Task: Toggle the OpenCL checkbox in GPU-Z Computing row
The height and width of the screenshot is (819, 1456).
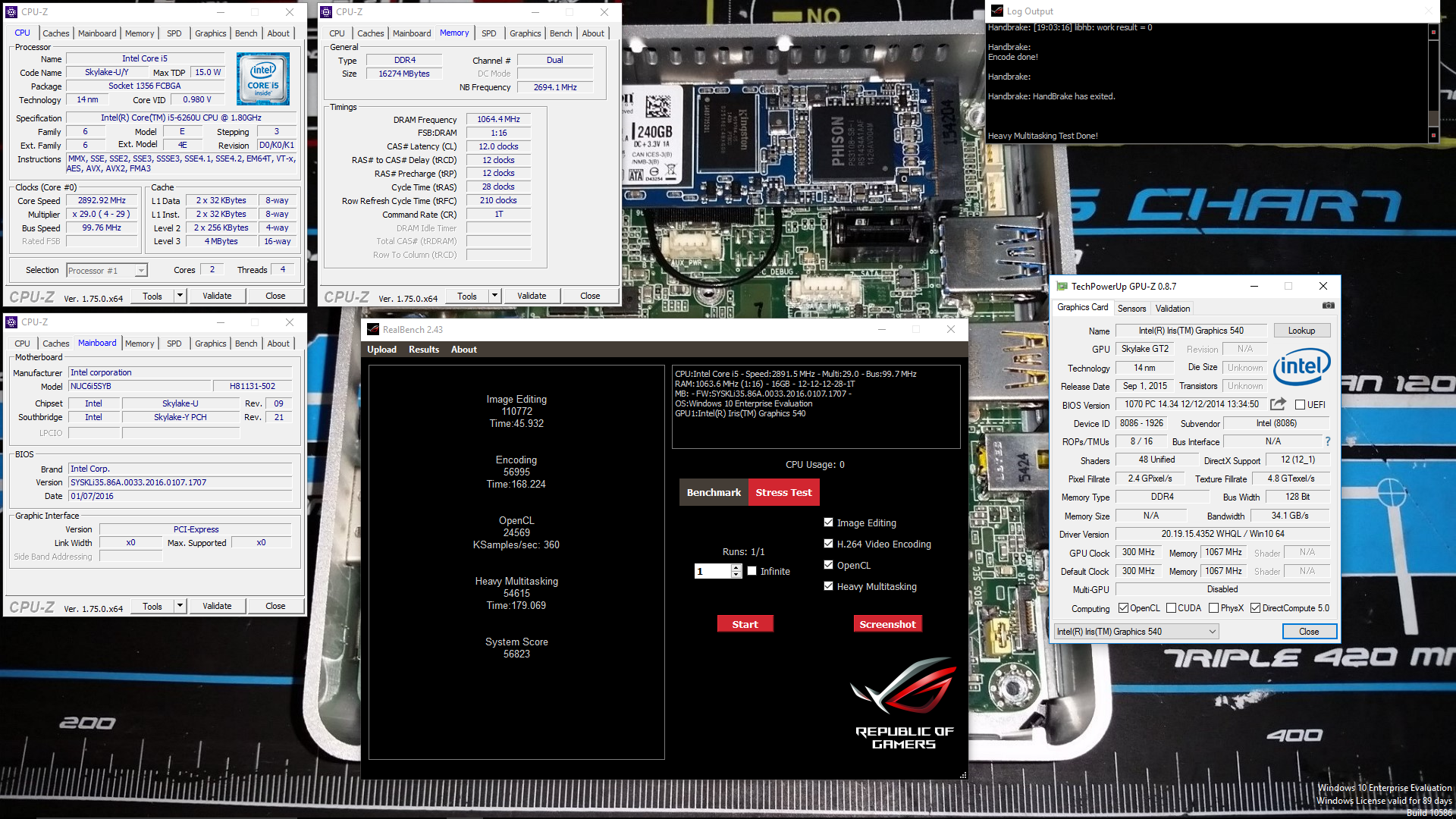Action: [x=1123, y=608]
